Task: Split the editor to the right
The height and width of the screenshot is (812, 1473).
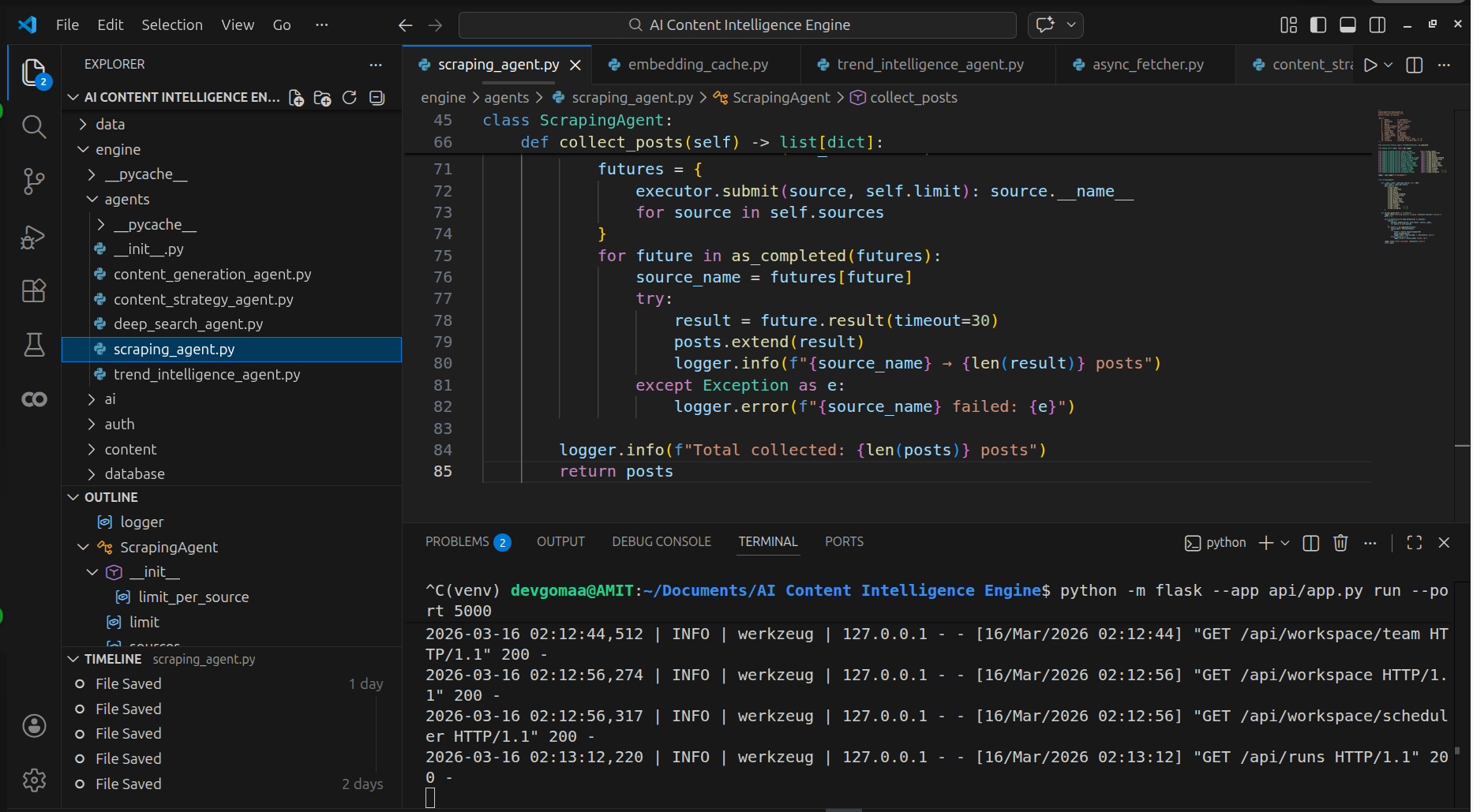Action: click(1414, 65)
